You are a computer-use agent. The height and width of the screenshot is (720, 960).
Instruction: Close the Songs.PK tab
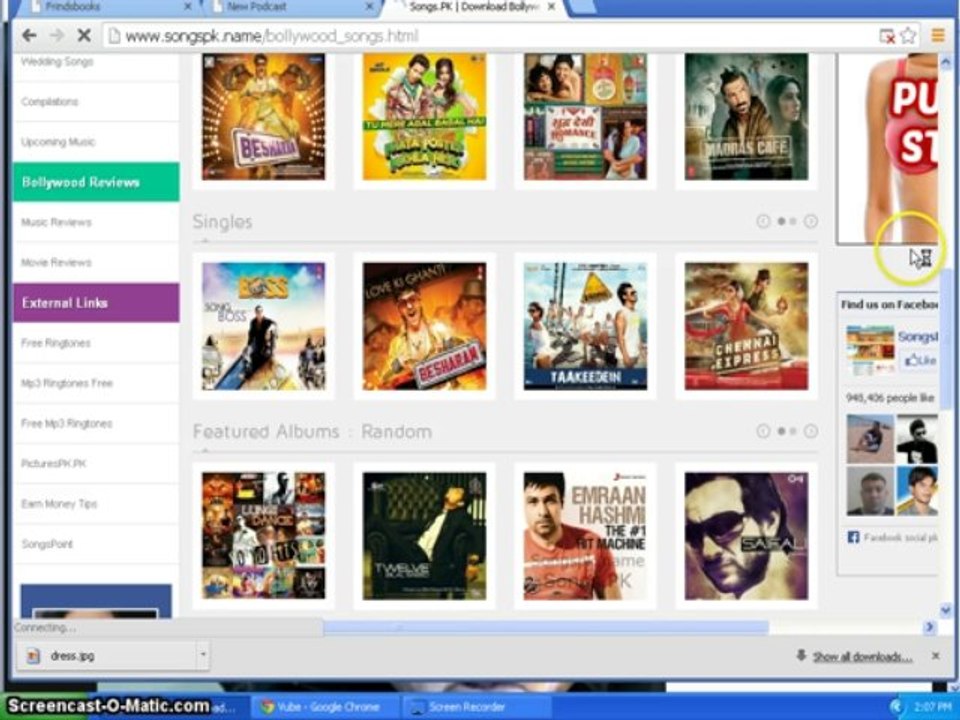point(552,7)
